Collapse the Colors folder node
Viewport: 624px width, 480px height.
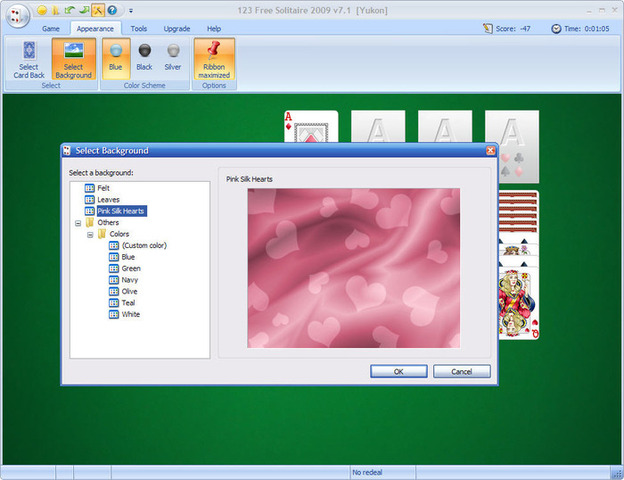90,235
